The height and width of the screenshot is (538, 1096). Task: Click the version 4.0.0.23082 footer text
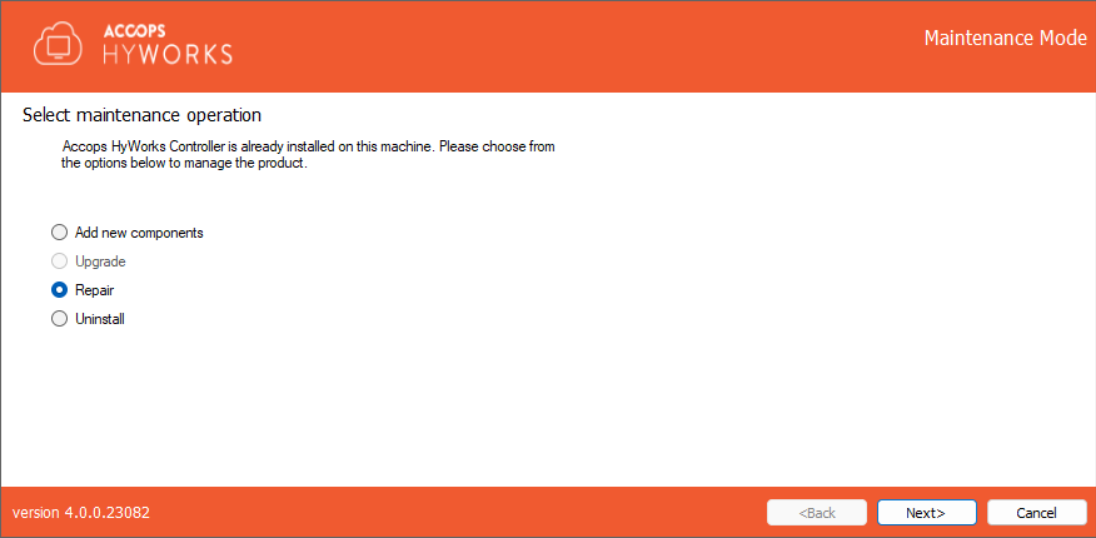81,512
